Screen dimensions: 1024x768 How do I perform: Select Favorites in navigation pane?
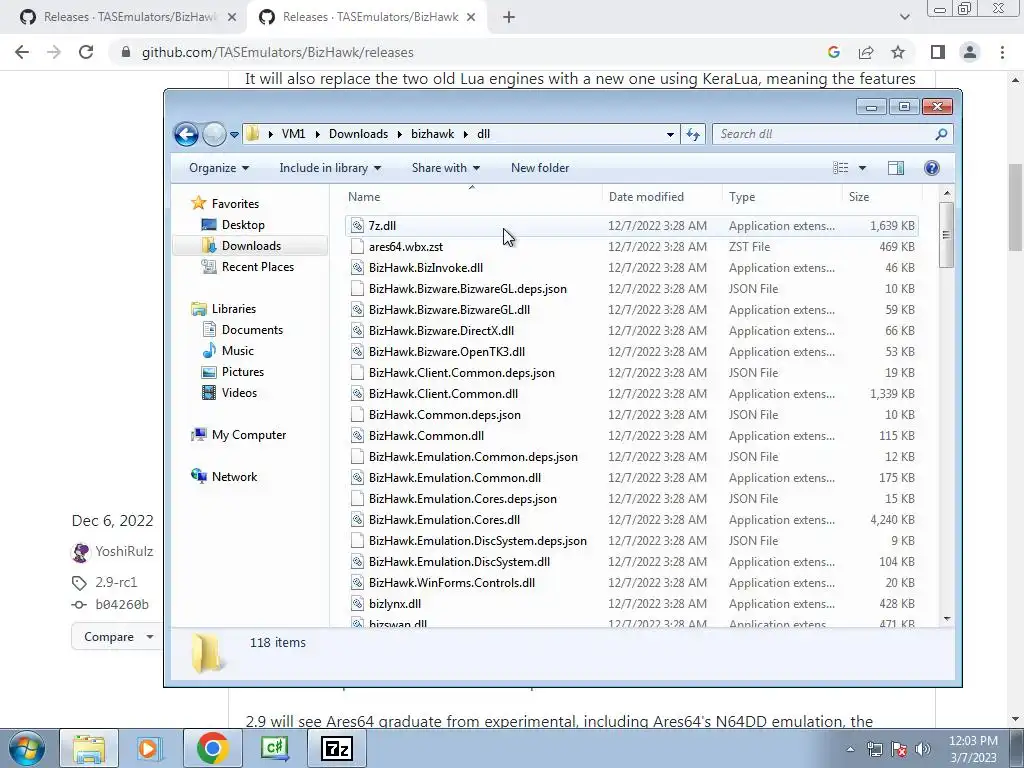(225, 204)
